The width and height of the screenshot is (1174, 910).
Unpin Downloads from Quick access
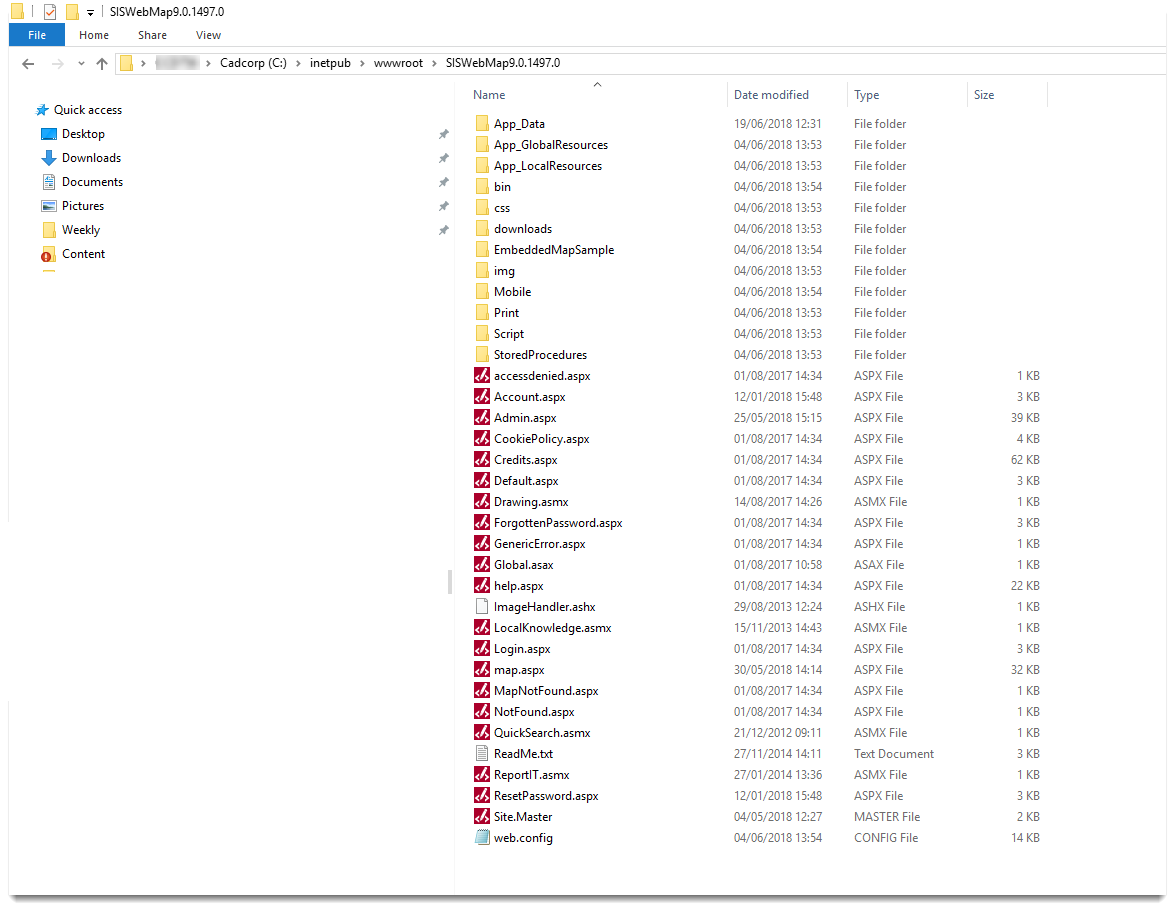coord(444,158)
